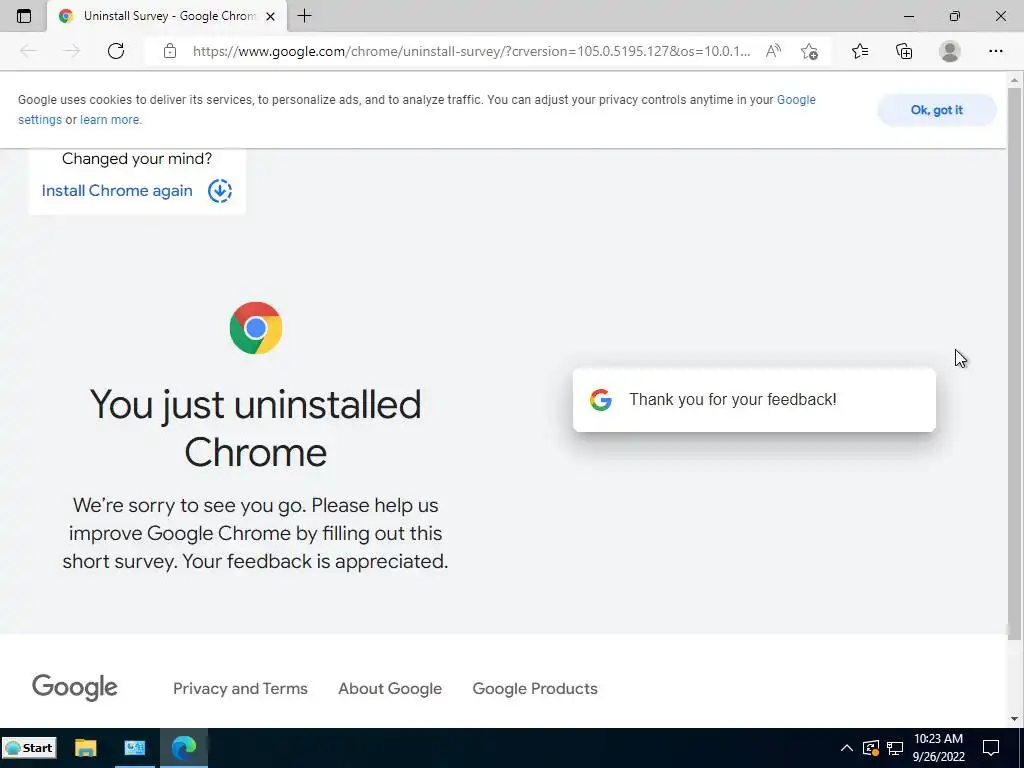Open the Collections icon
Viewport: 1024px width, 768px height.
(904, 51)
